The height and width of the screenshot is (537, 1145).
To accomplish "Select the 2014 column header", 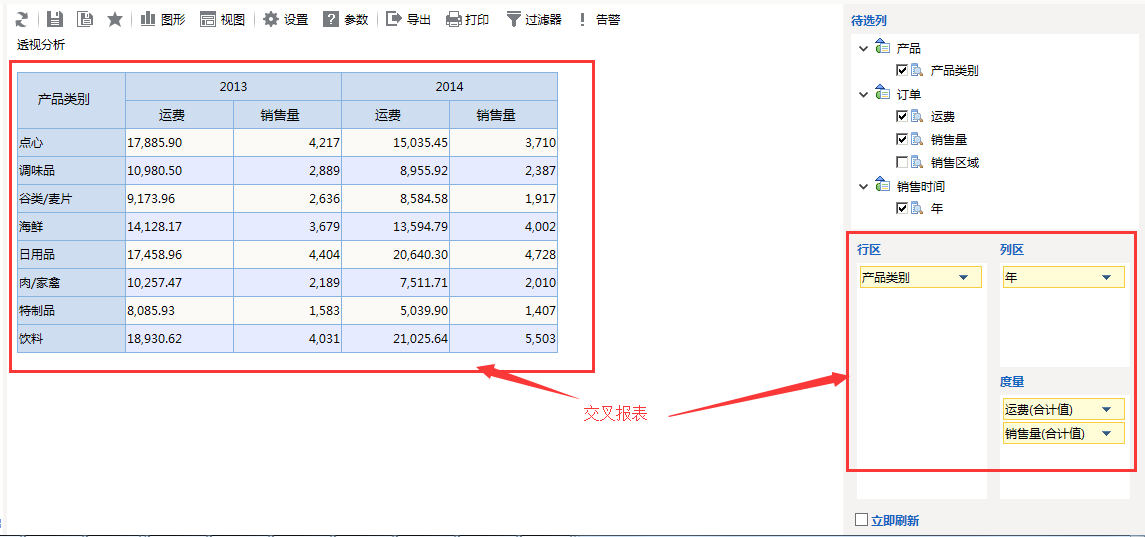I will pyautogui.click(x=450, y=86).
